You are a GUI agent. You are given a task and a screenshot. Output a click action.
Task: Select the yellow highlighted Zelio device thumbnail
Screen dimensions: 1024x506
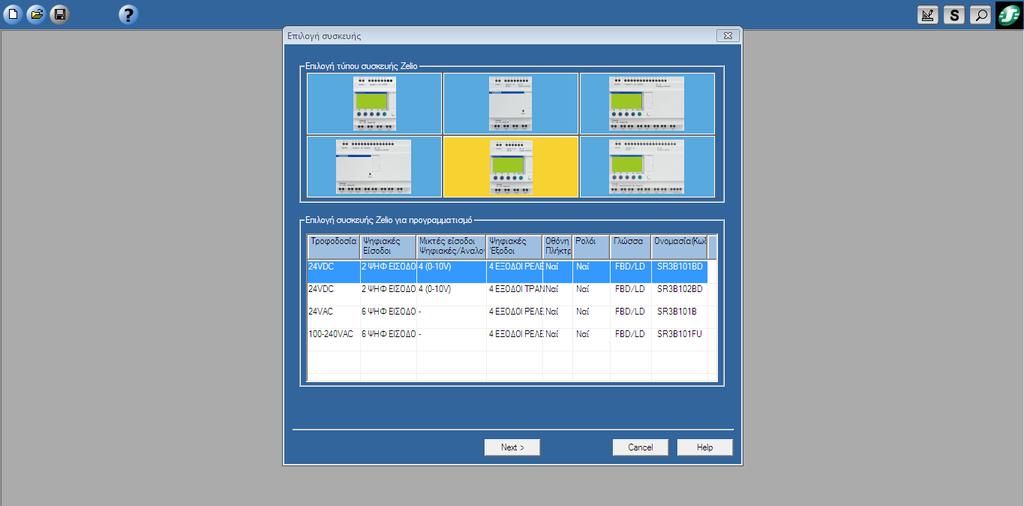point(511,166)
